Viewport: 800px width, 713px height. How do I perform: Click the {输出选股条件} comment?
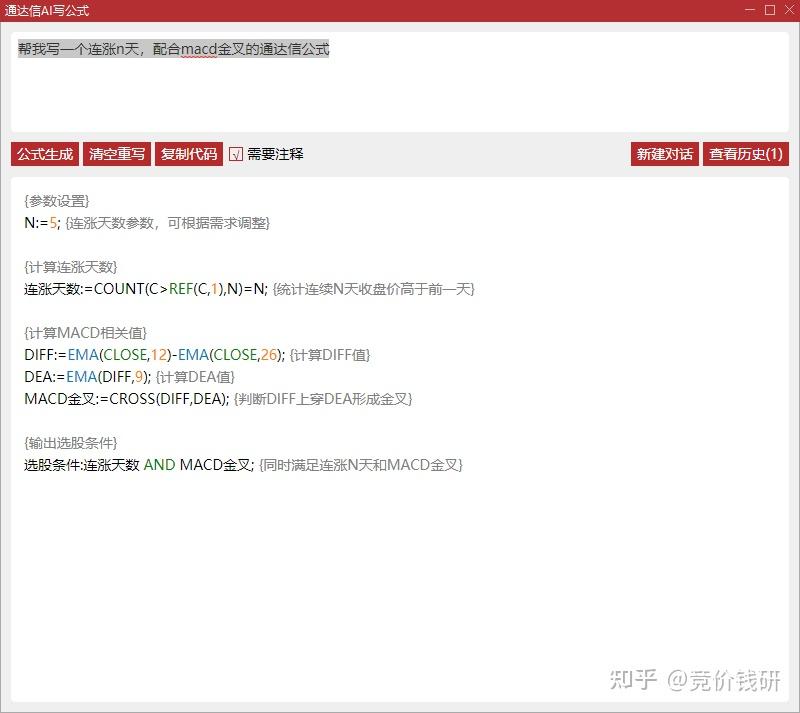[71, 442]
